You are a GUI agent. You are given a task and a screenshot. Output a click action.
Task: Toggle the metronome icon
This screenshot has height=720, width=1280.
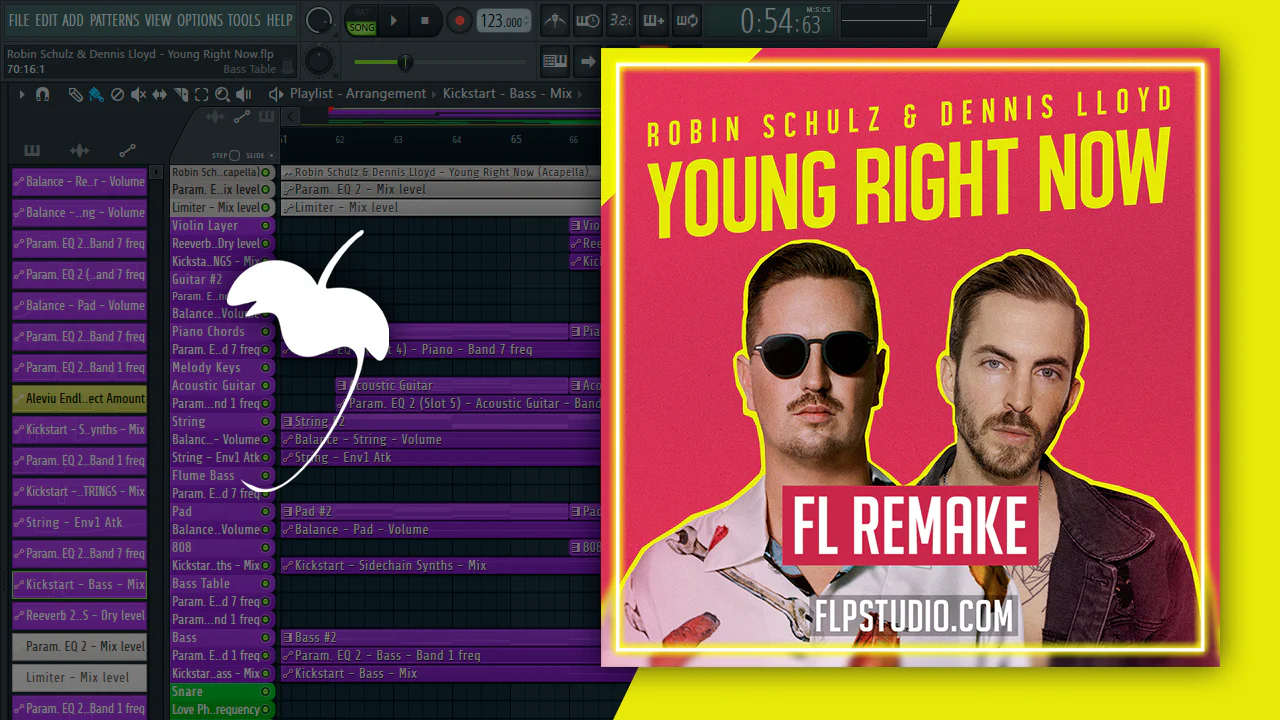556,20
